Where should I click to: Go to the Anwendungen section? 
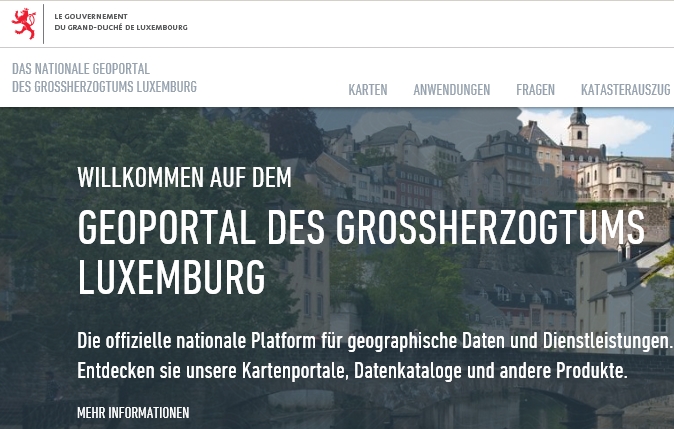pyautogui.click(x=451, y=90)
